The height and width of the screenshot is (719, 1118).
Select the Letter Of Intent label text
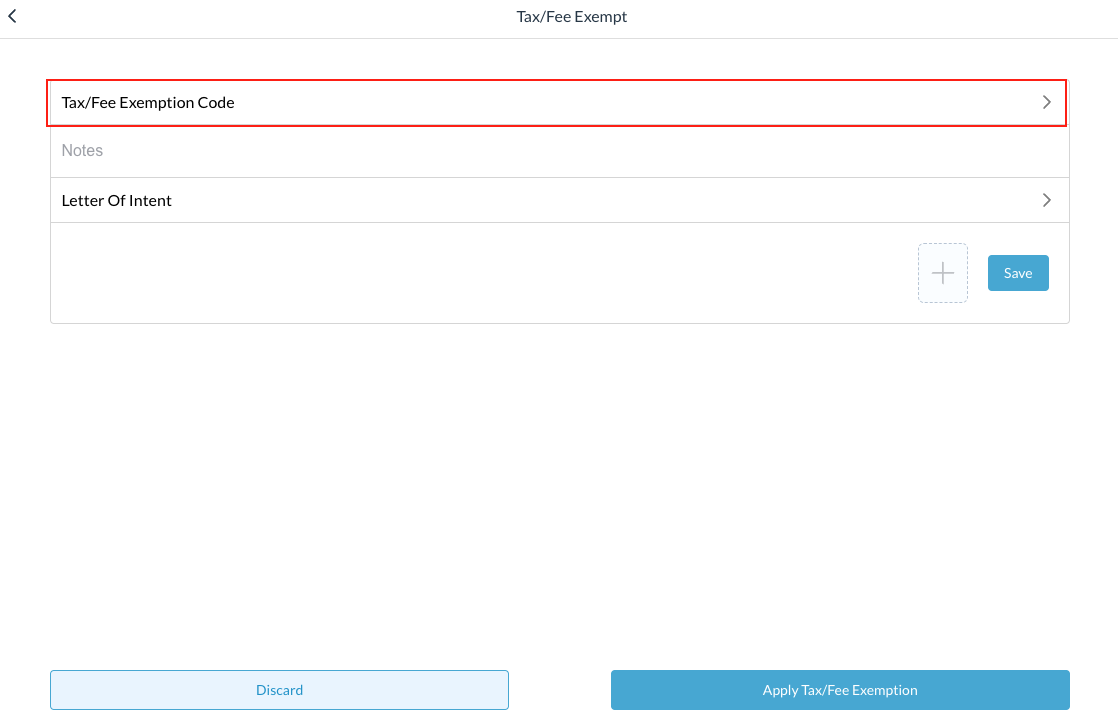point(117,200)
